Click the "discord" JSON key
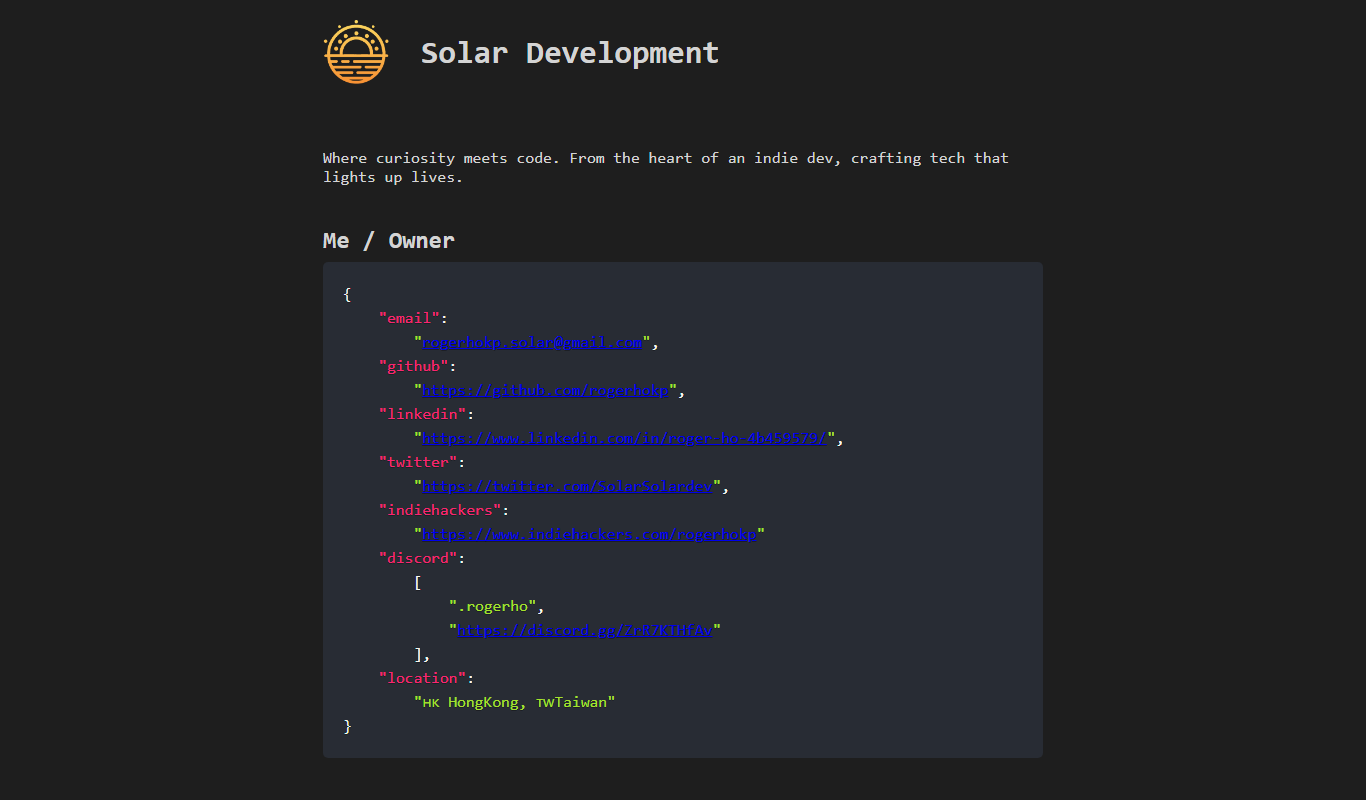1366x800 pixels. 418,558
